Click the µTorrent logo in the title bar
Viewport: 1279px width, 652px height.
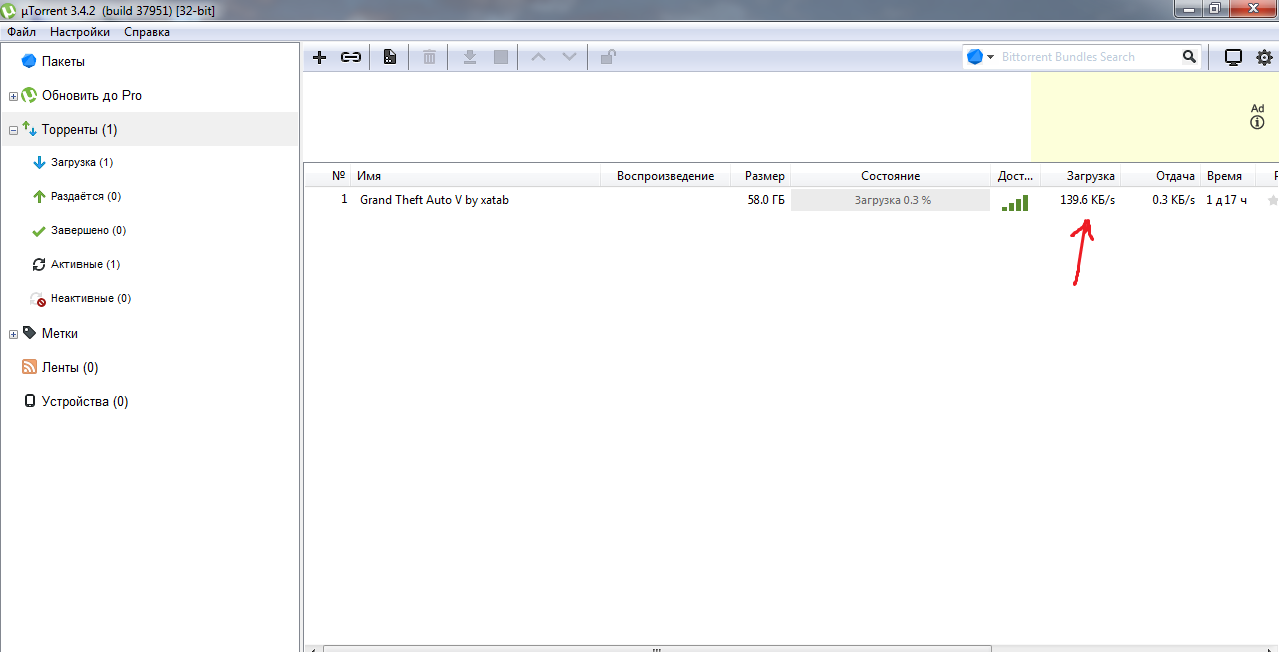click(10, 11)
